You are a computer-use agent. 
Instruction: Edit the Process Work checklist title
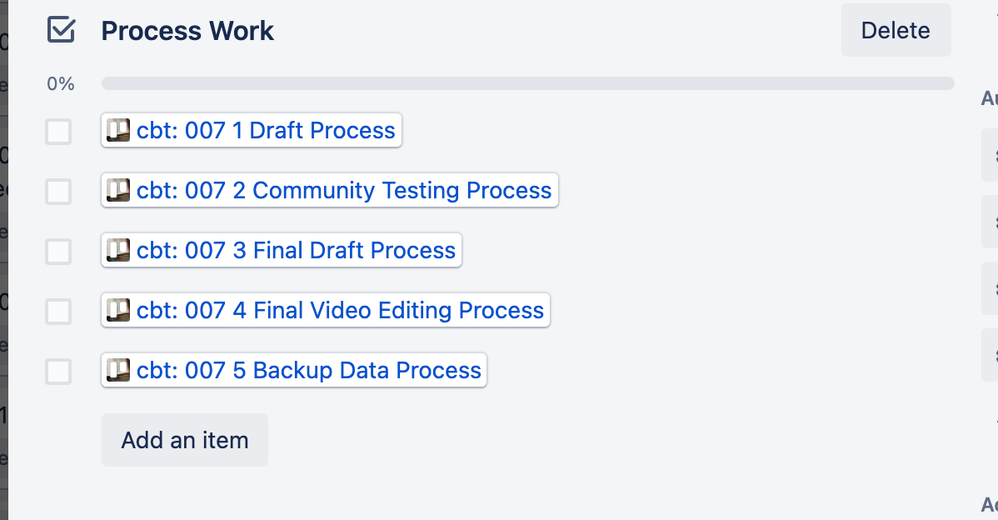click(187, 31)
